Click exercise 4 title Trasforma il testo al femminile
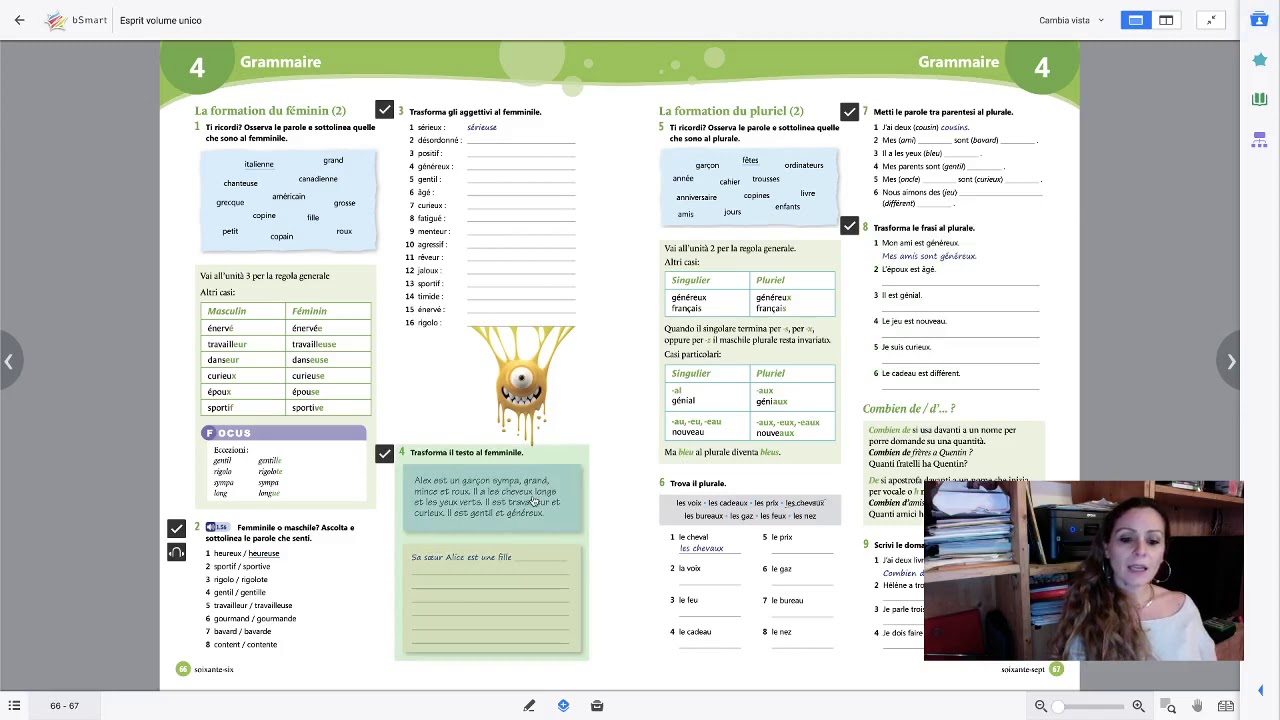The height and width of the screenshot is (720, 1280). 466,453
